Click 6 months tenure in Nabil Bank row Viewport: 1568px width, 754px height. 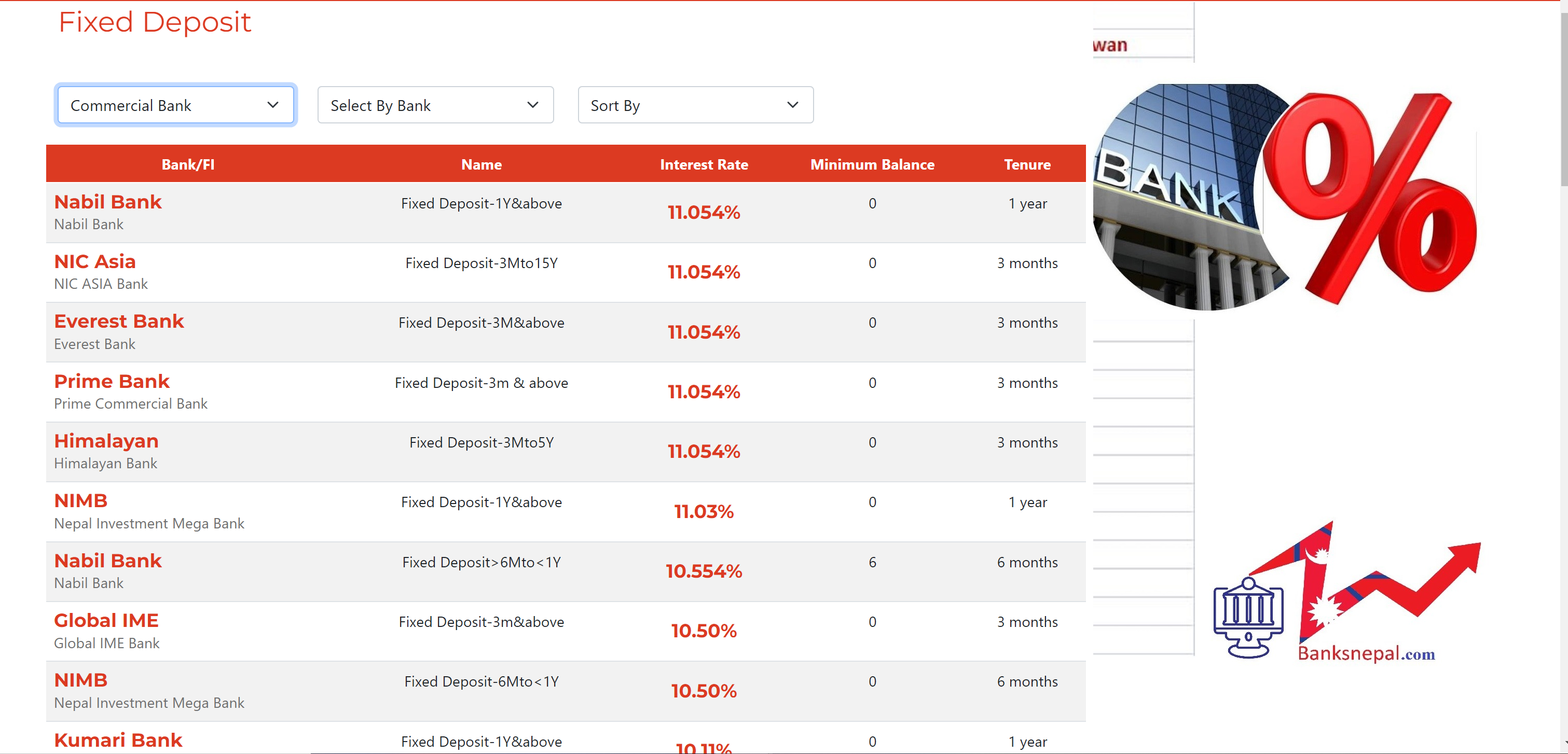[1027, 562]
